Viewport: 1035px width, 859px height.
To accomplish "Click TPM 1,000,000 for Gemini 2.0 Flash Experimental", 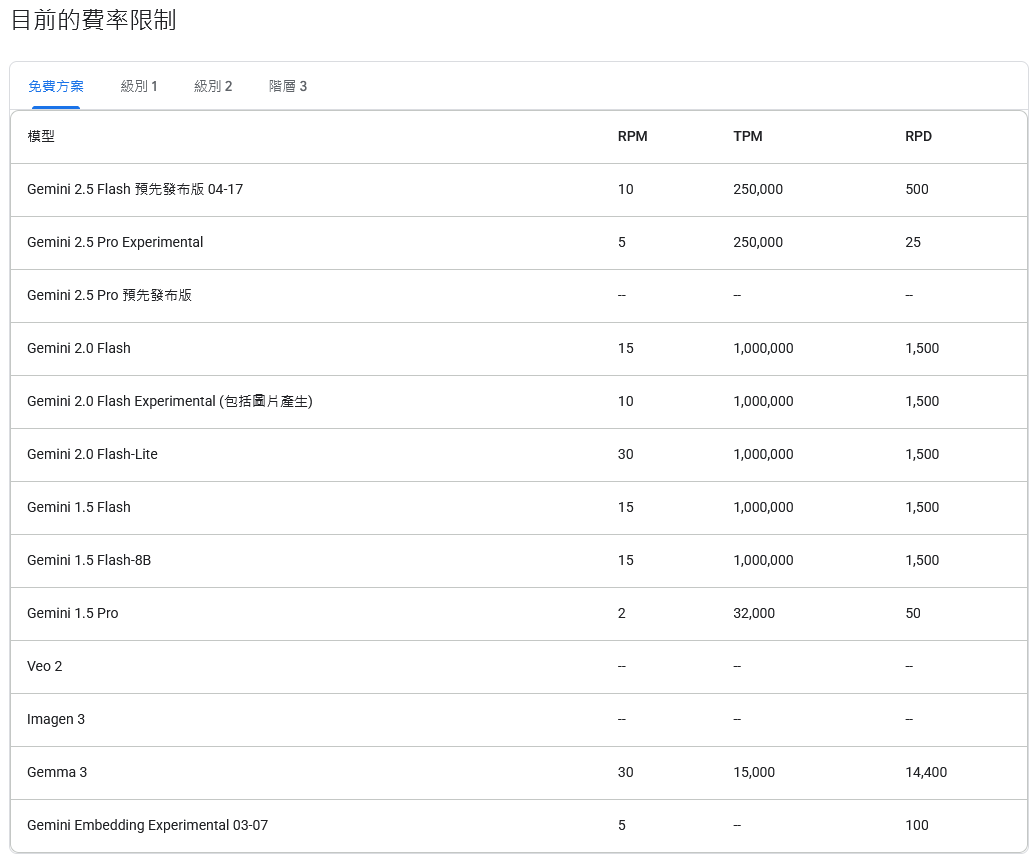I will [x=763, y=401].
